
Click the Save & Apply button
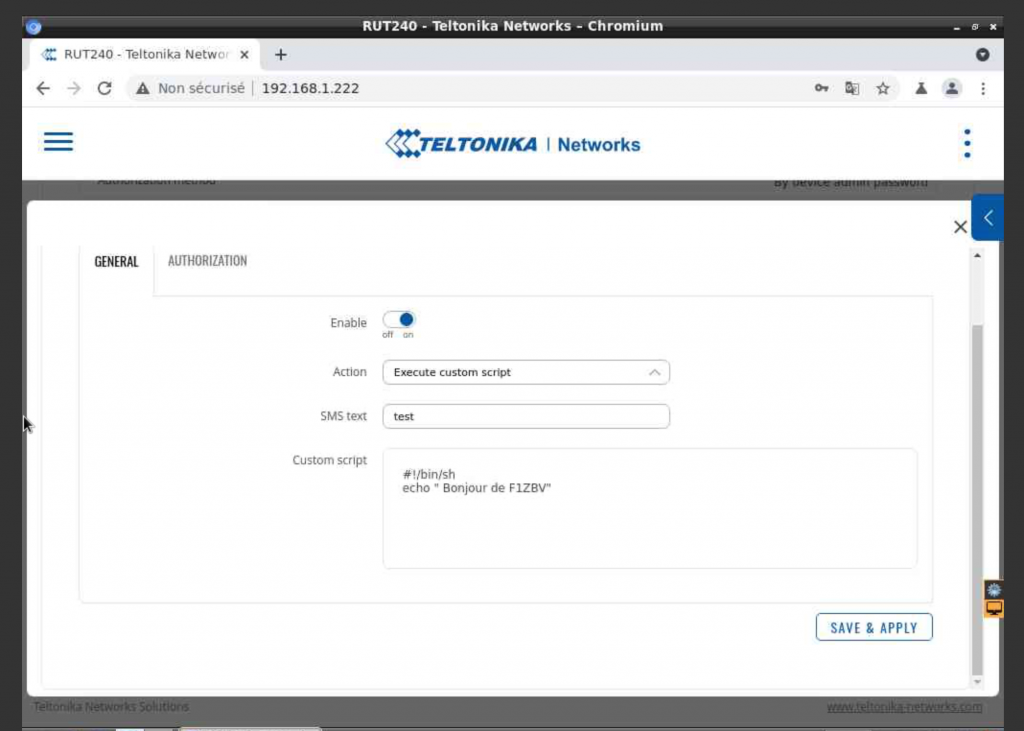874,627
